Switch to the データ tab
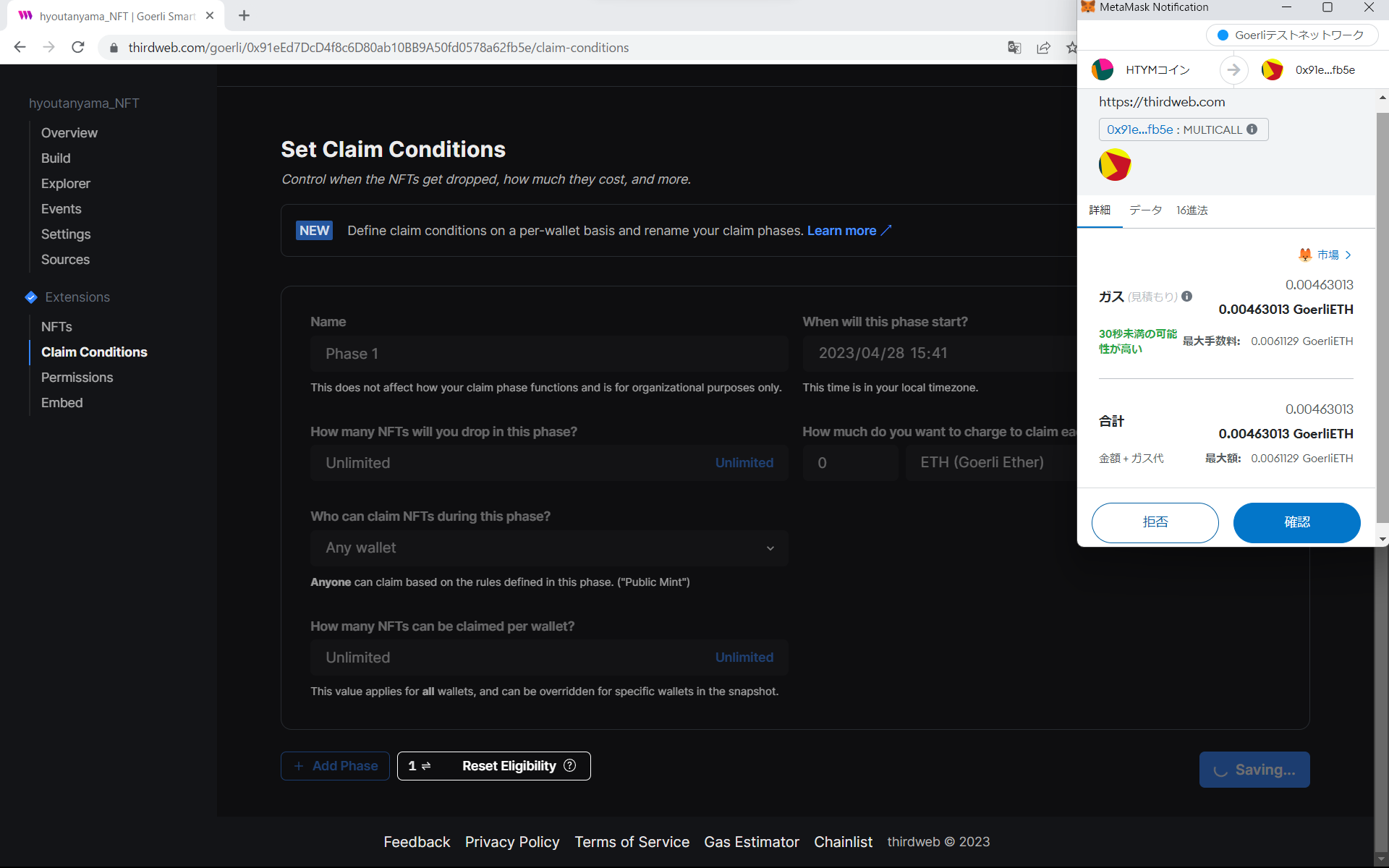This screenshot has height=868, width=1389. click(1145, 210)
